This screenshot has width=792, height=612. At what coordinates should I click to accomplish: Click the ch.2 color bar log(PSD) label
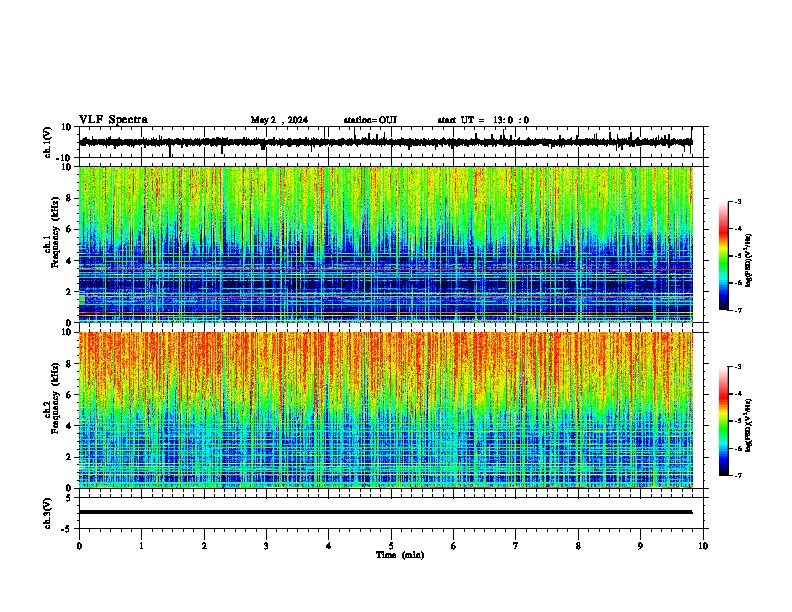tap(749, 425)
